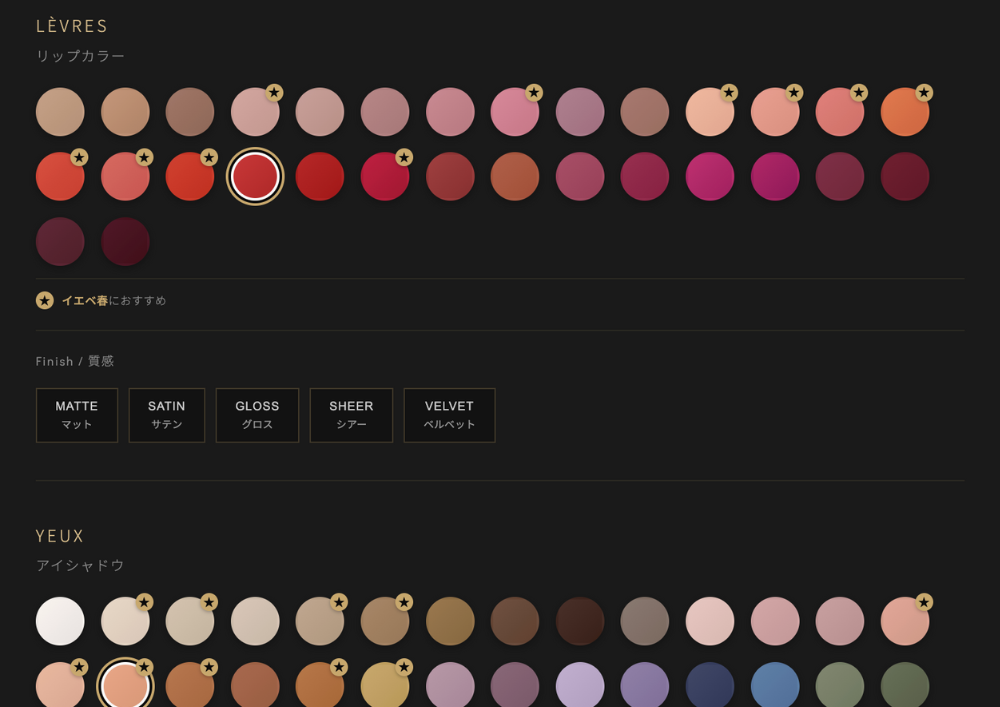
Task: Choose the medium blue eyeshadow swatch
Action: point(775,686)
